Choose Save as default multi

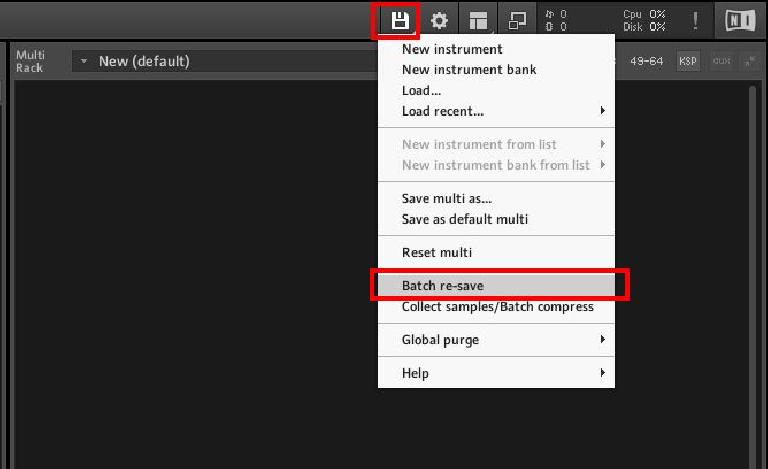coord(496,219)
